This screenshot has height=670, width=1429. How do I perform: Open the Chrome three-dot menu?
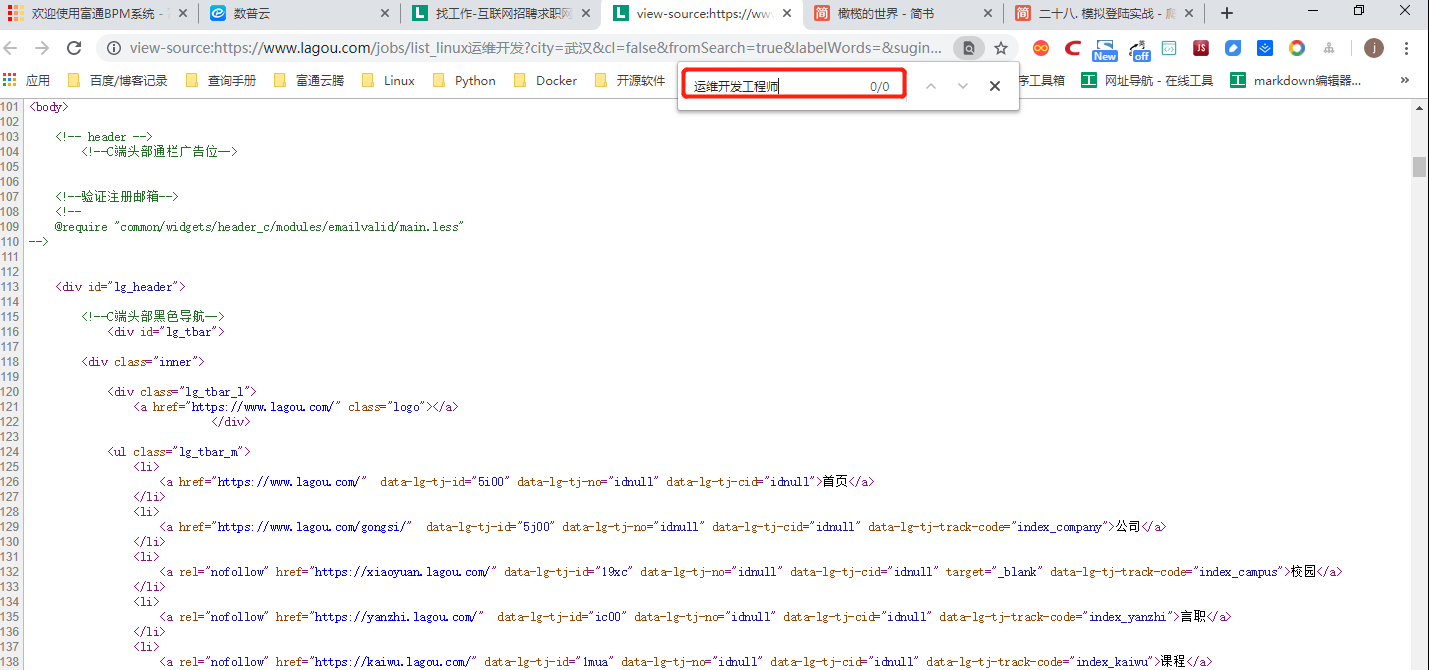(1406, 48)
